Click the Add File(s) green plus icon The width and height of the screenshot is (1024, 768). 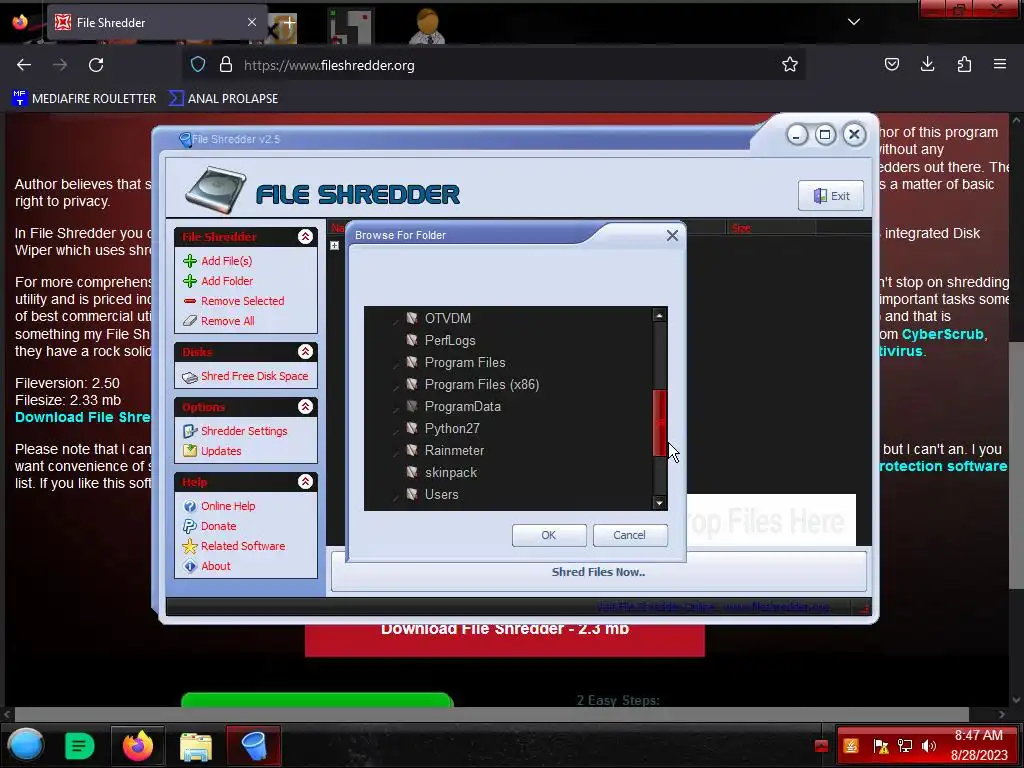point(189,261)
